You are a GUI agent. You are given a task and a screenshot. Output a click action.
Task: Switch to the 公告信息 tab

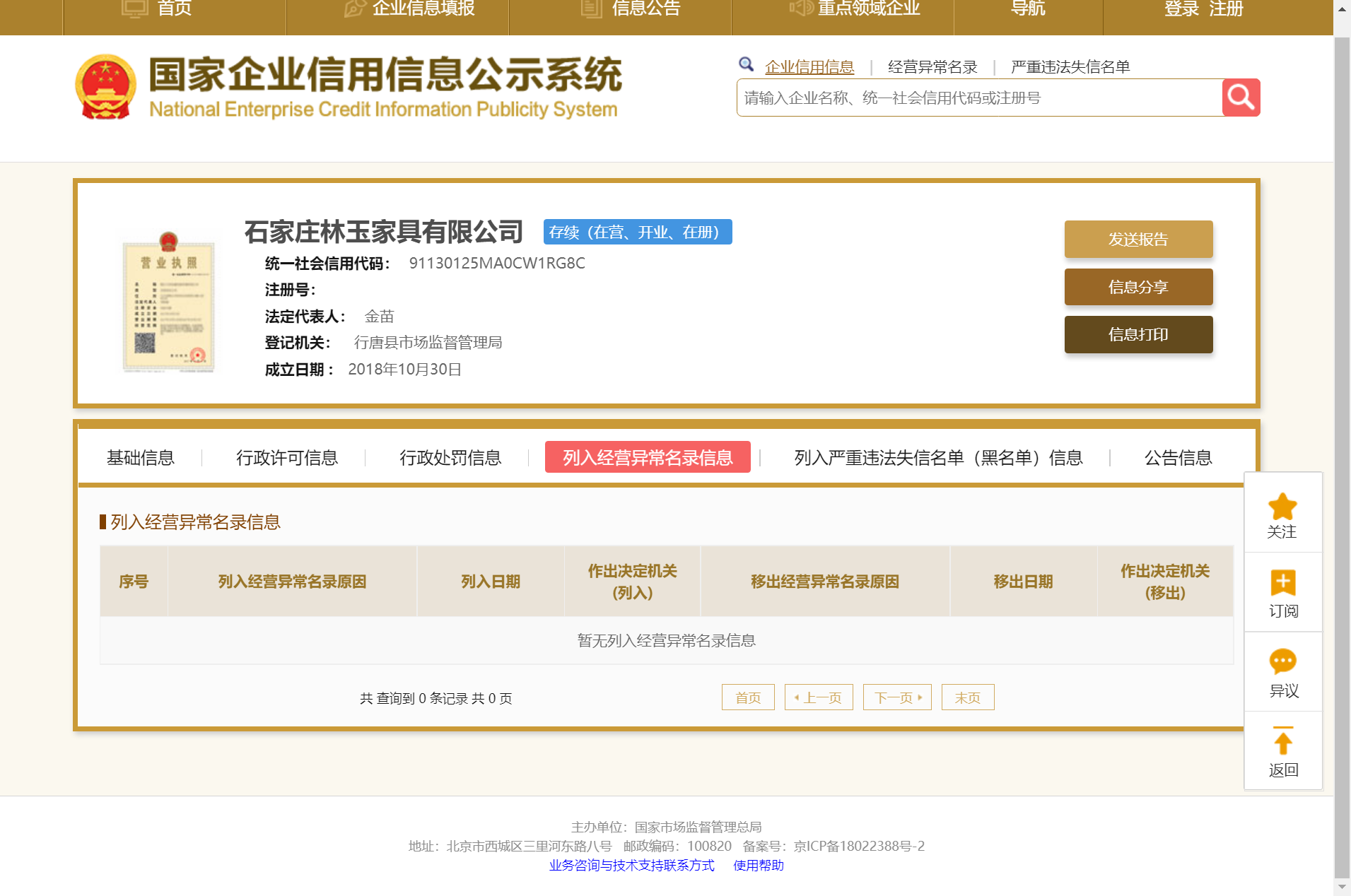pos(1179,458)
